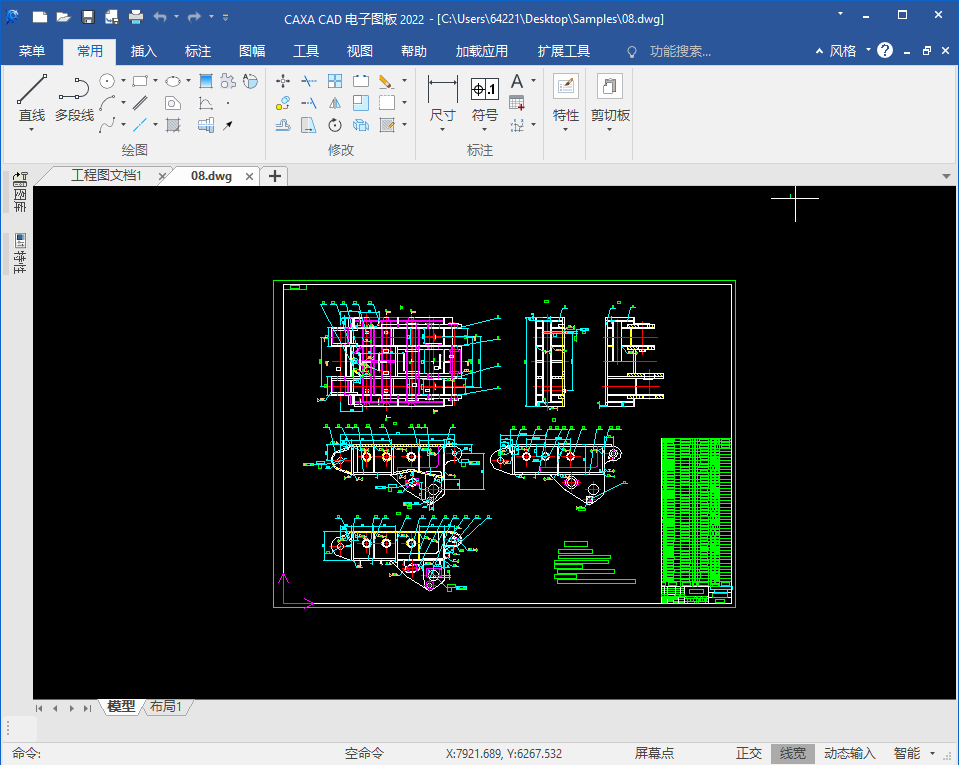Viewport: 959px width, 765px height.
Task: Switch to the 图幅 ribbon tab
Action: (x=252, y=51)
